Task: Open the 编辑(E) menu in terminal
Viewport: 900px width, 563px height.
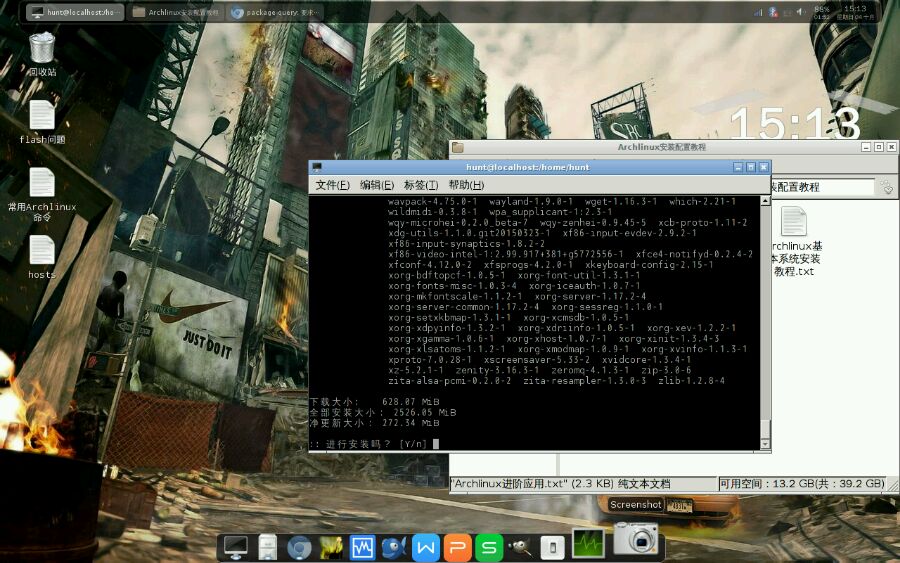Action: (x=377, y=185)
